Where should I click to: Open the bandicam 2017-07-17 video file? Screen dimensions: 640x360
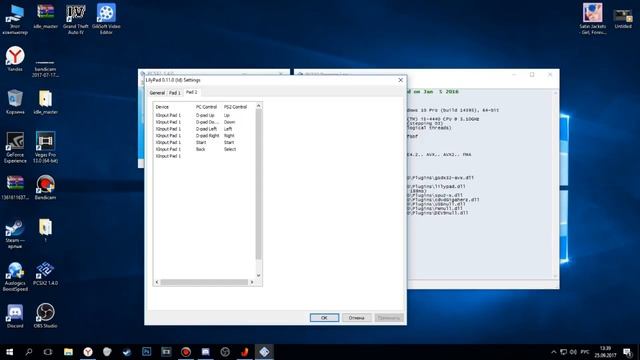click(45, 68)
